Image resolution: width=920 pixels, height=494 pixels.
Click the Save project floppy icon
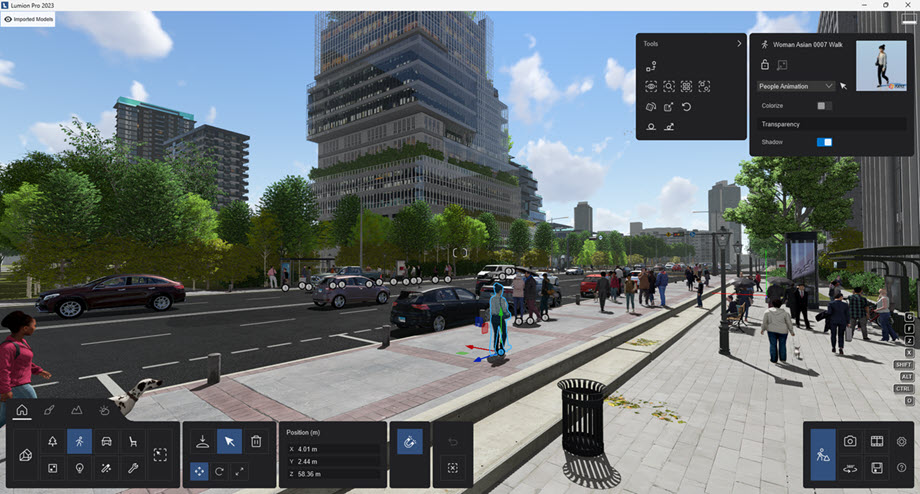(x=876, y=468)
